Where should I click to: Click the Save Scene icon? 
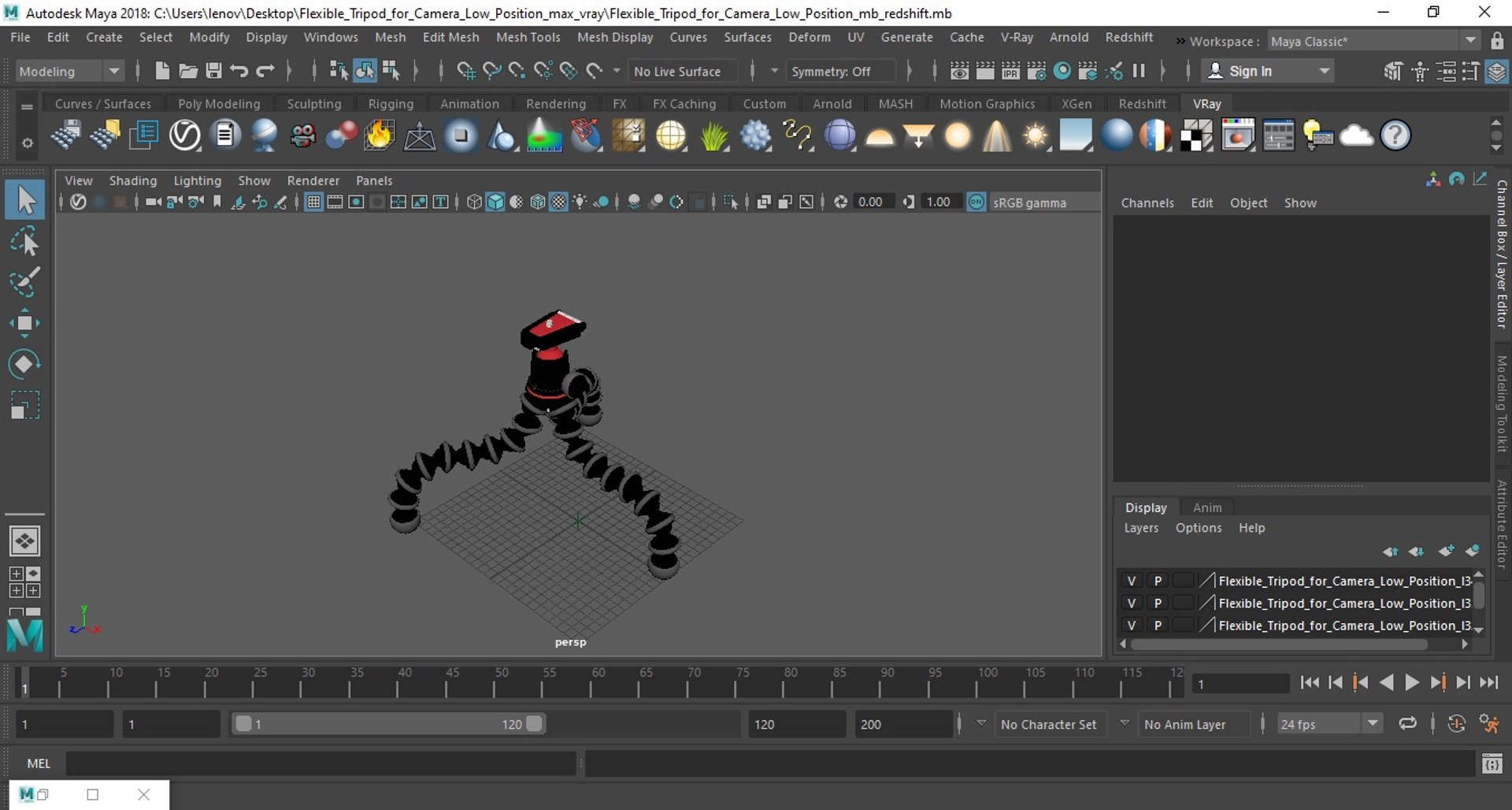[x=213, y=71]
